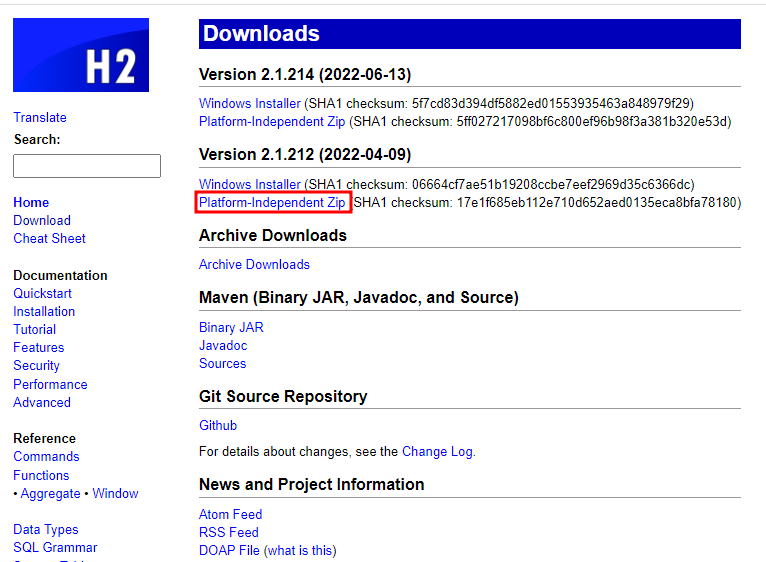Open the Advanced link
766x562 pixels.
[x=42, y=402]
